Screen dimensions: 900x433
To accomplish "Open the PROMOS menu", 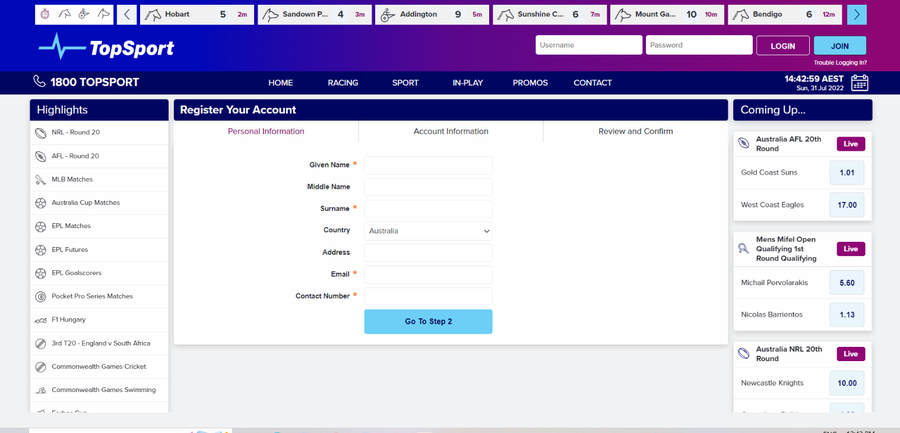I will pos(530,83).
